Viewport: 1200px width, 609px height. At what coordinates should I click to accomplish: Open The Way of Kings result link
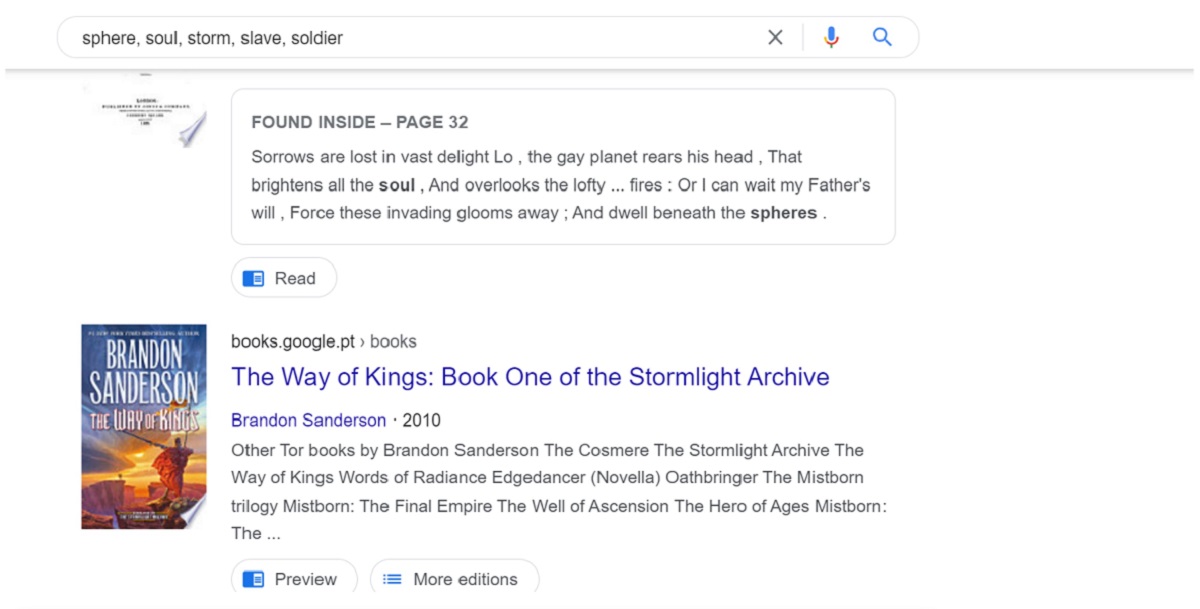click(529, 377)
